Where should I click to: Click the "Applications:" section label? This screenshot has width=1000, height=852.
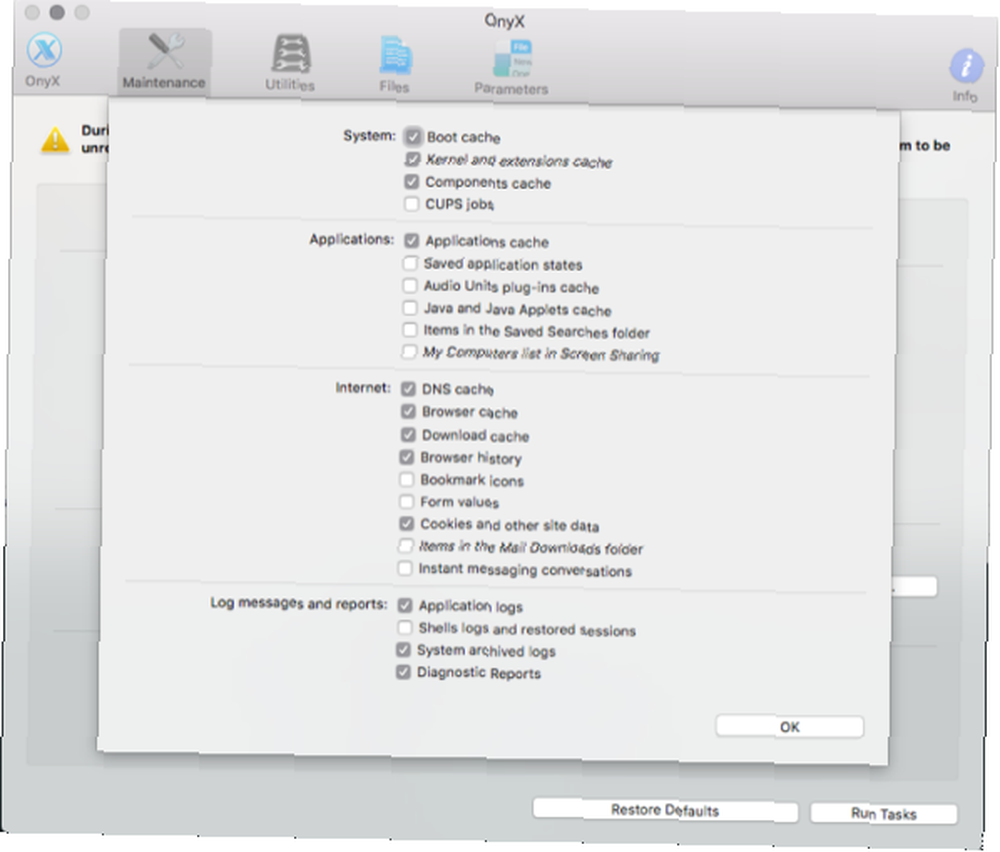(352, 239)
